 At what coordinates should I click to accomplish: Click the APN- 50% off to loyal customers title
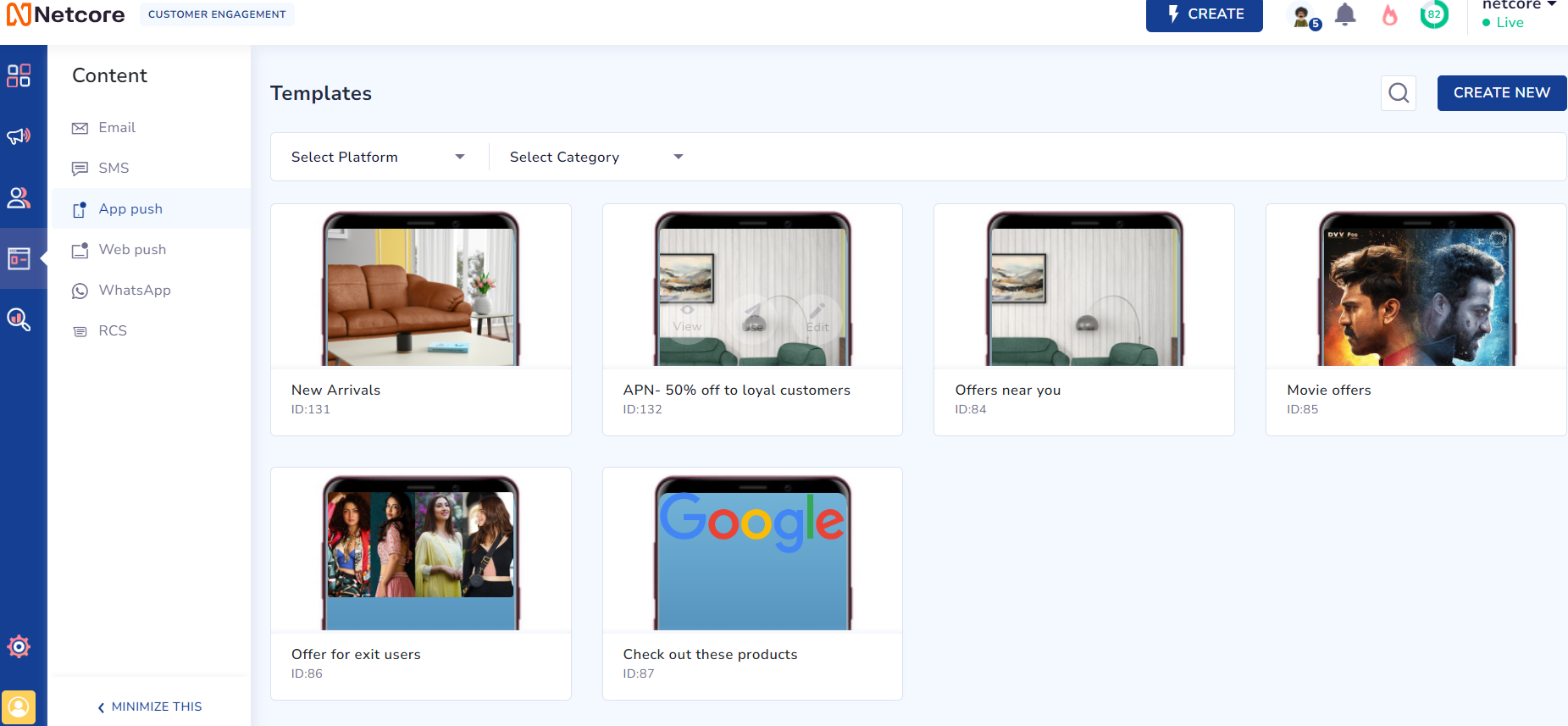click(x=736, y=390)
